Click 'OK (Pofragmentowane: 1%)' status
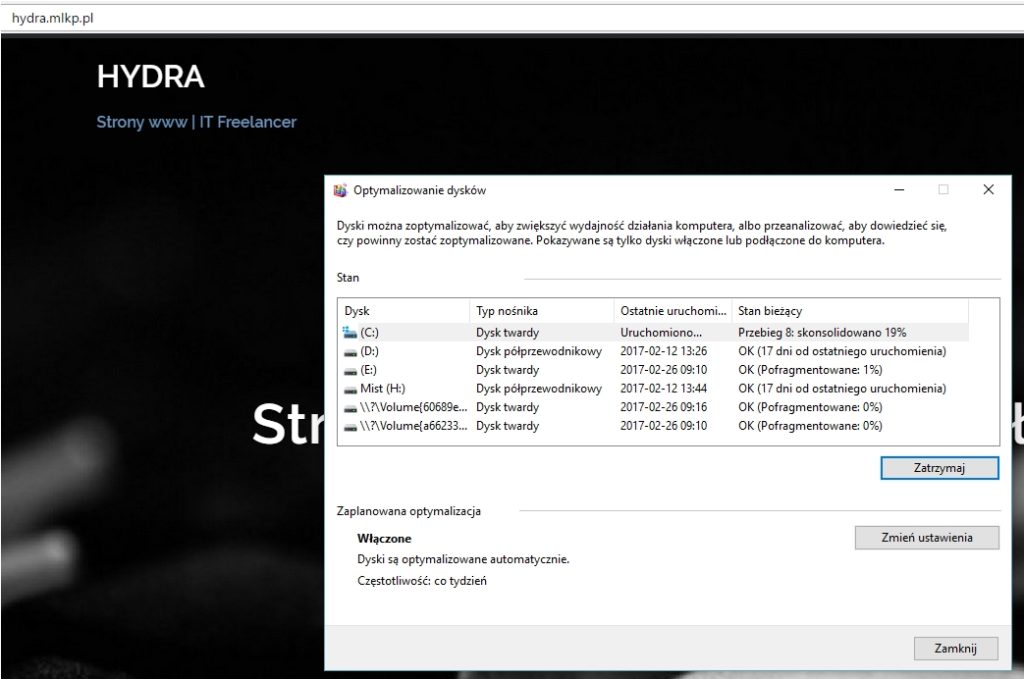1024x679 pixels. [x=810, y=370]
